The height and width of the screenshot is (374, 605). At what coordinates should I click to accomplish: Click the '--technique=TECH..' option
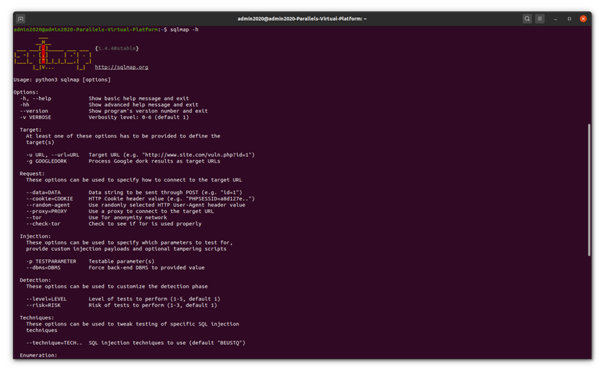(54, 343)
